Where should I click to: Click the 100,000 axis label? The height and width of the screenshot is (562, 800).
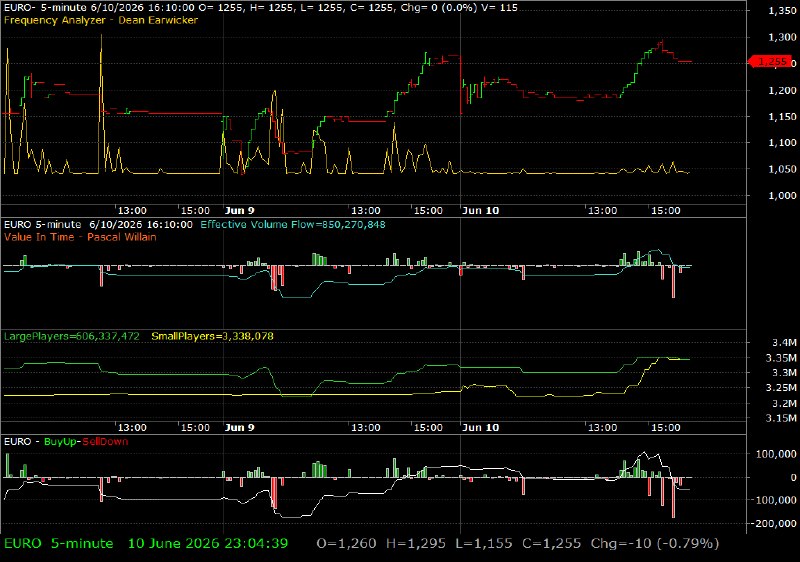click(x=776, y=454)
